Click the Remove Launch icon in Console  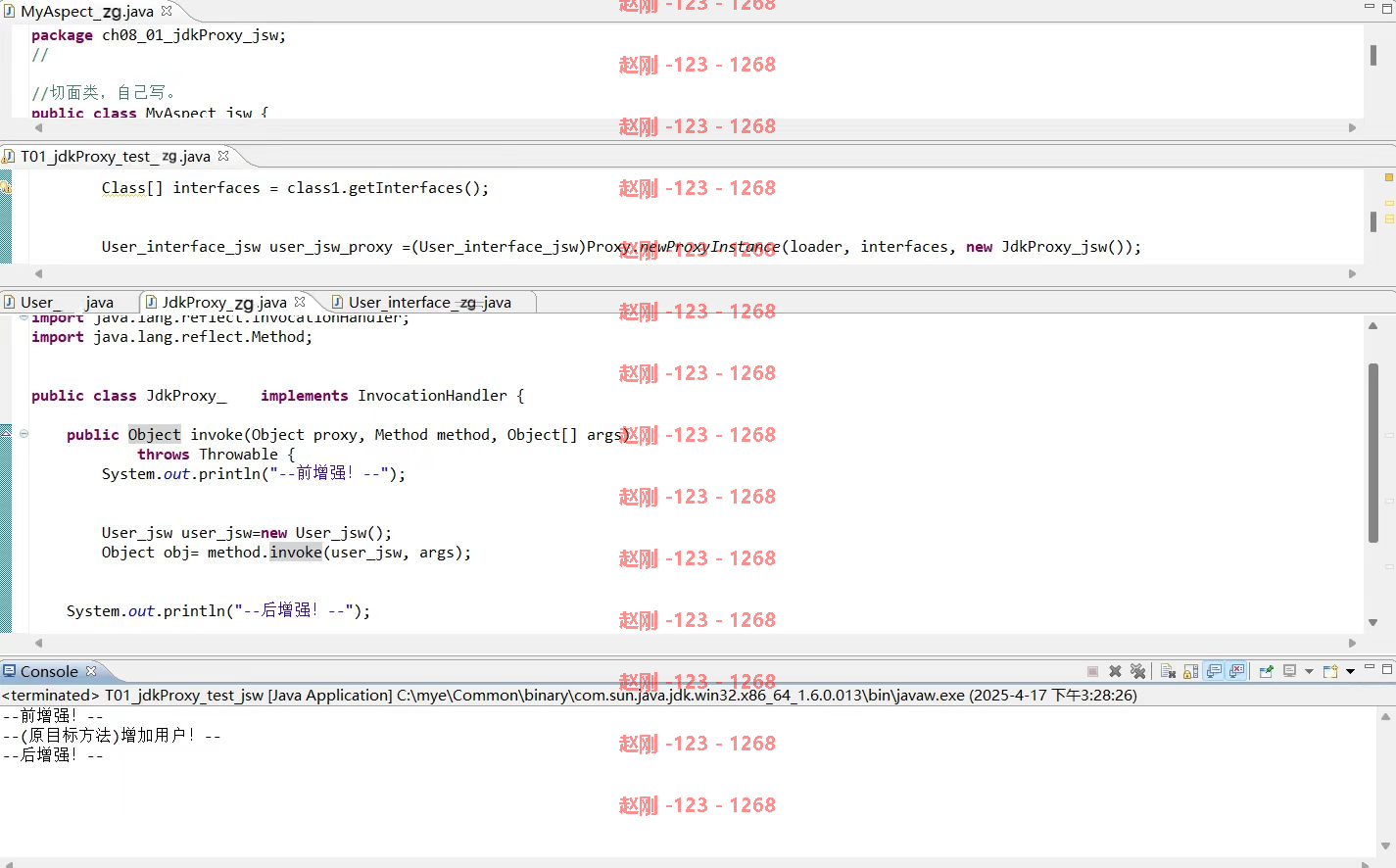pos(1115,671)
